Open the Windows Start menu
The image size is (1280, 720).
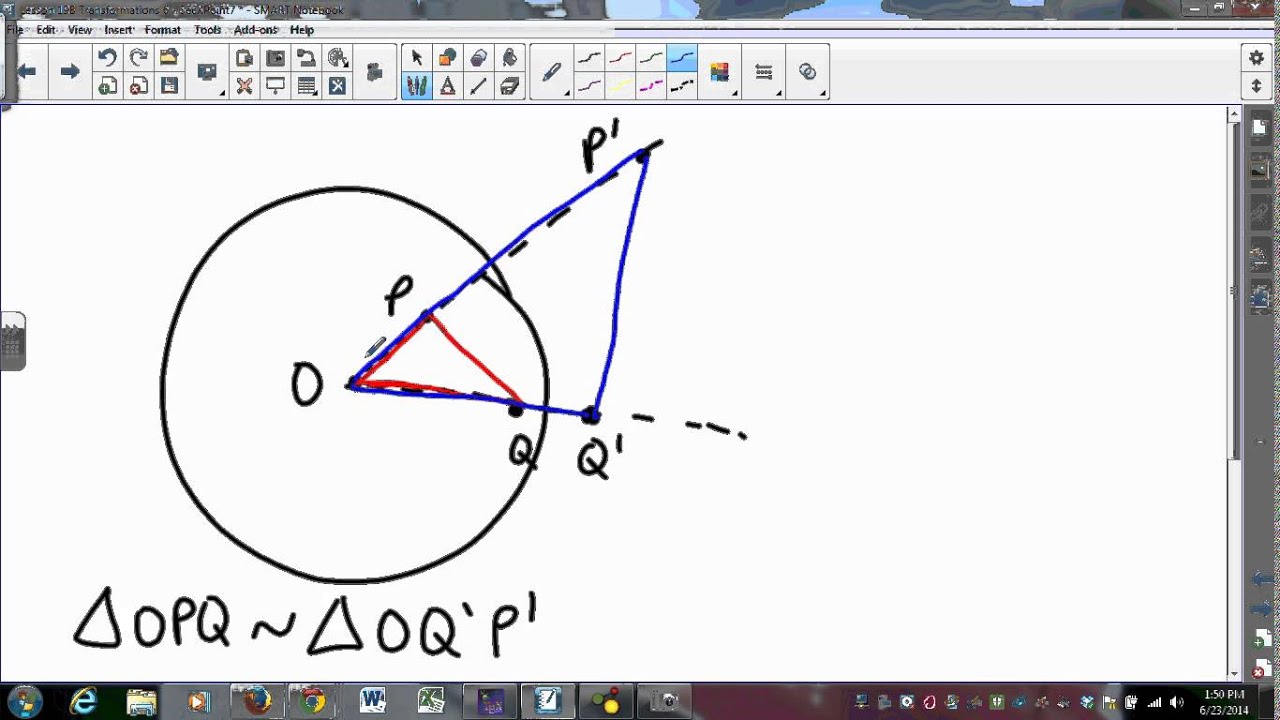(24, 701)
